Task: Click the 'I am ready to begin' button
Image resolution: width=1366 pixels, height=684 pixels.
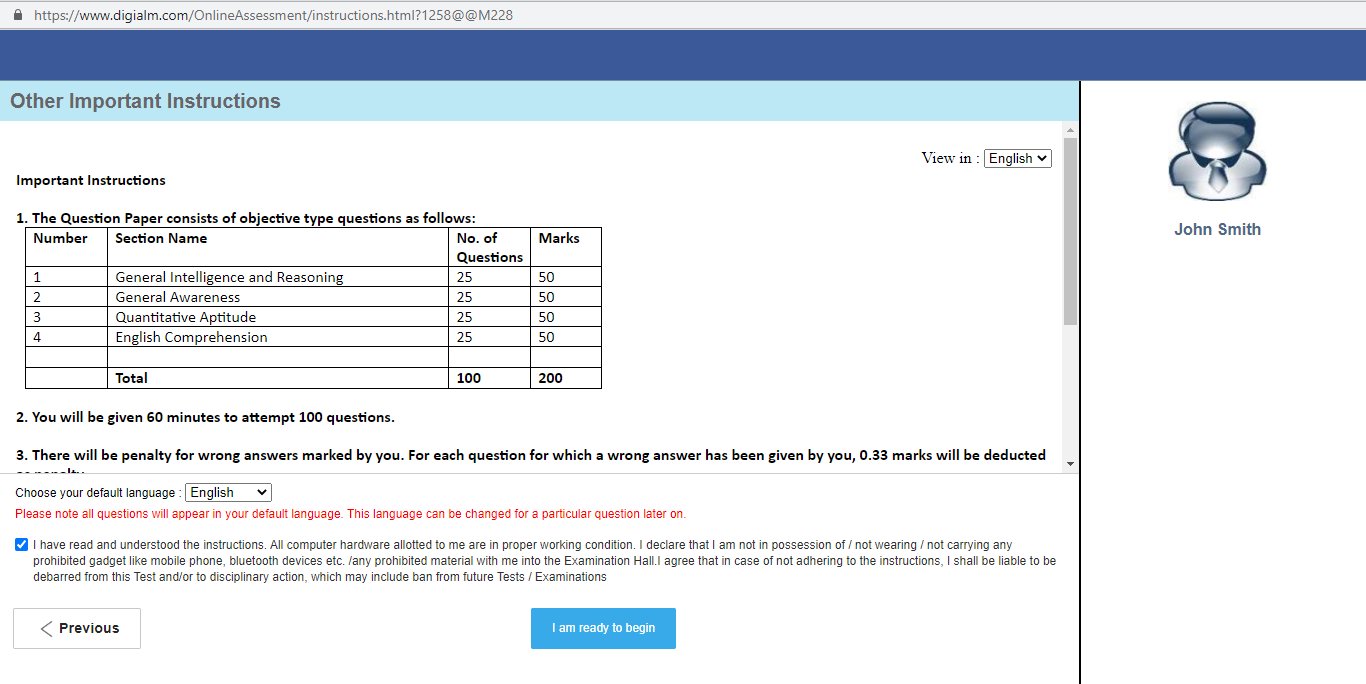Action: click(603, 628)
